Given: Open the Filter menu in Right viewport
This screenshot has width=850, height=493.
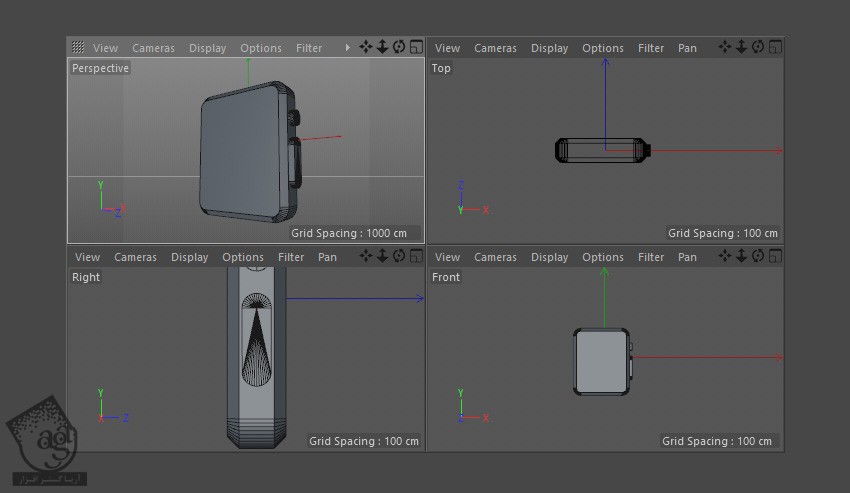Looking at the screenshot, I should (x=291, y=257).
